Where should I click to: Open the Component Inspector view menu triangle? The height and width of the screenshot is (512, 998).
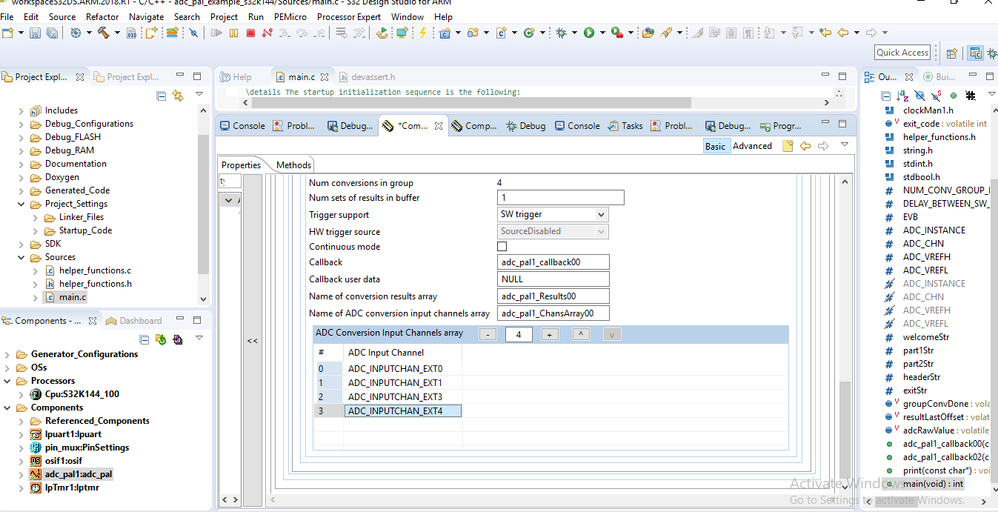(x=844, y=145)
